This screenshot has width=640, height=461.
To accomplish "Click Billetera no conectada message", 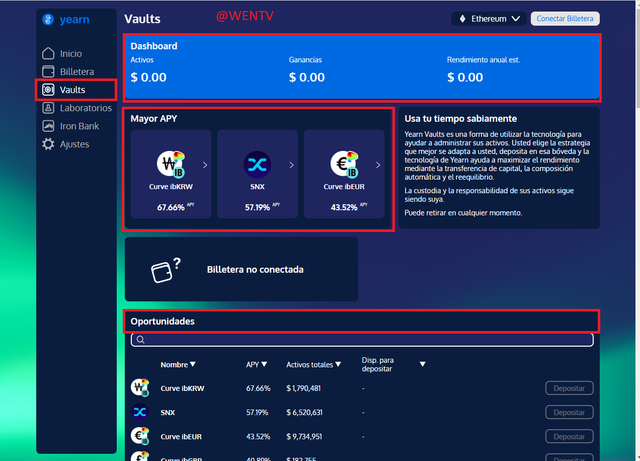I will [x=255, y=269].
